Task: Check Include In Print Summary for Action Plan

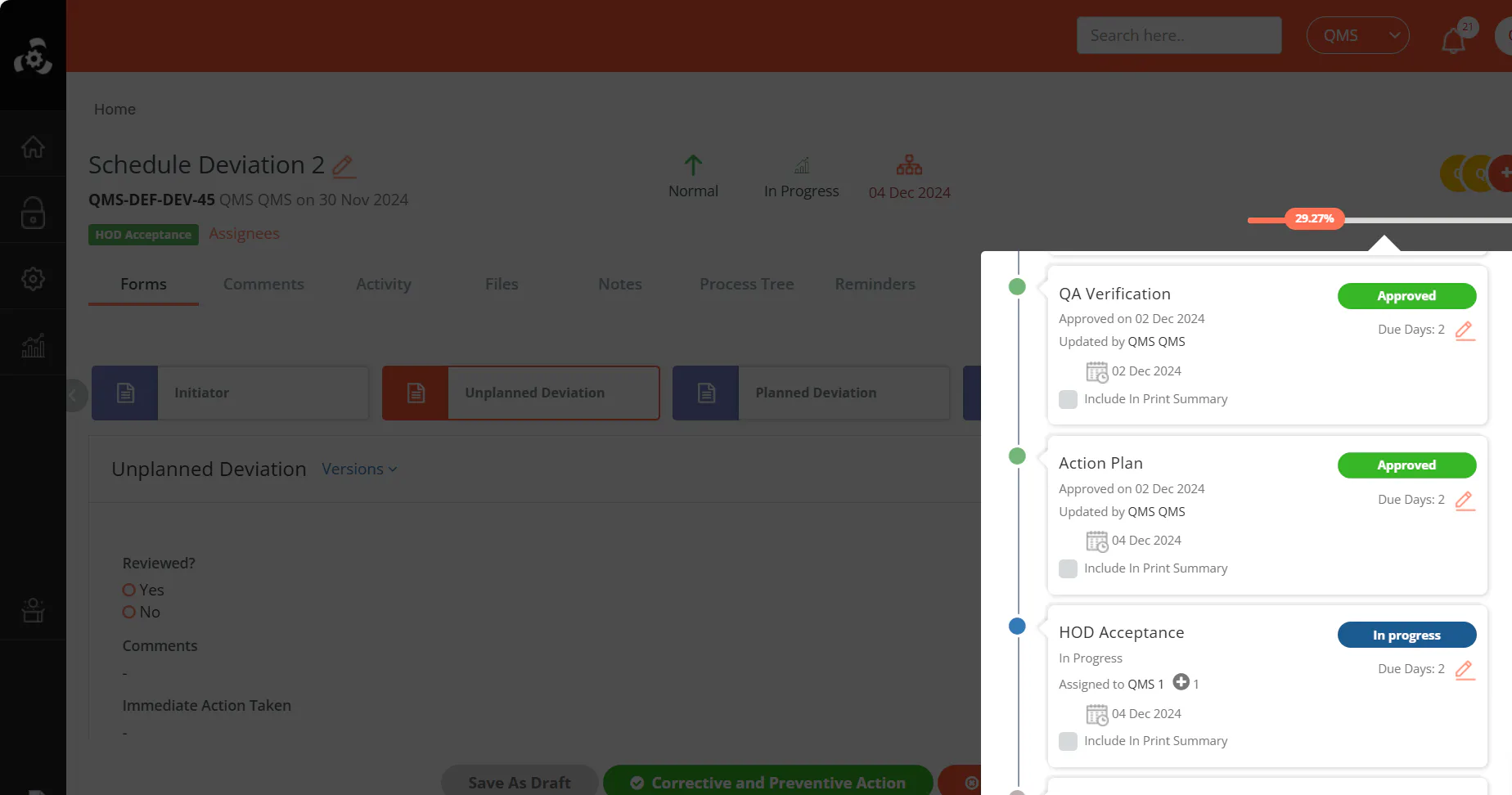Action: (x=1068, y=568)
